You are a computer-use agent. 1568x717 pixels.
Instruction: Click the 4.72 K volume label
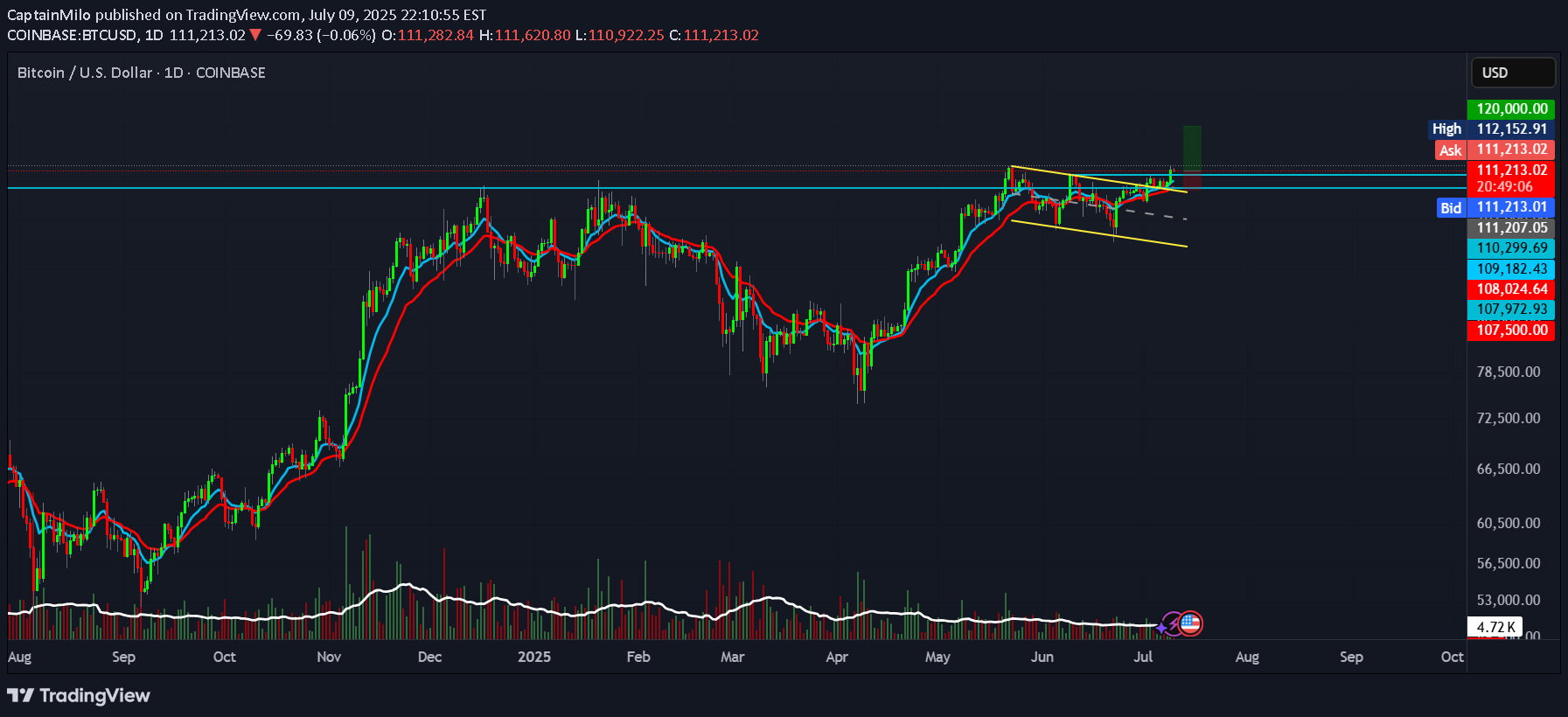[1495, 627]
